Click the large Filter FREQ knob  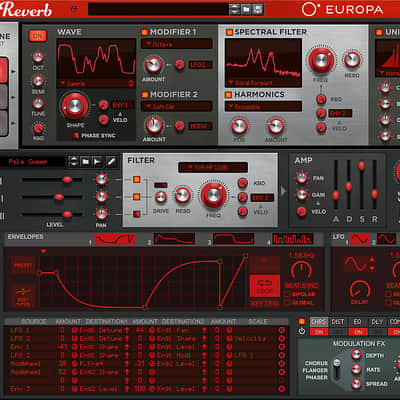click(x=213, y=195)
